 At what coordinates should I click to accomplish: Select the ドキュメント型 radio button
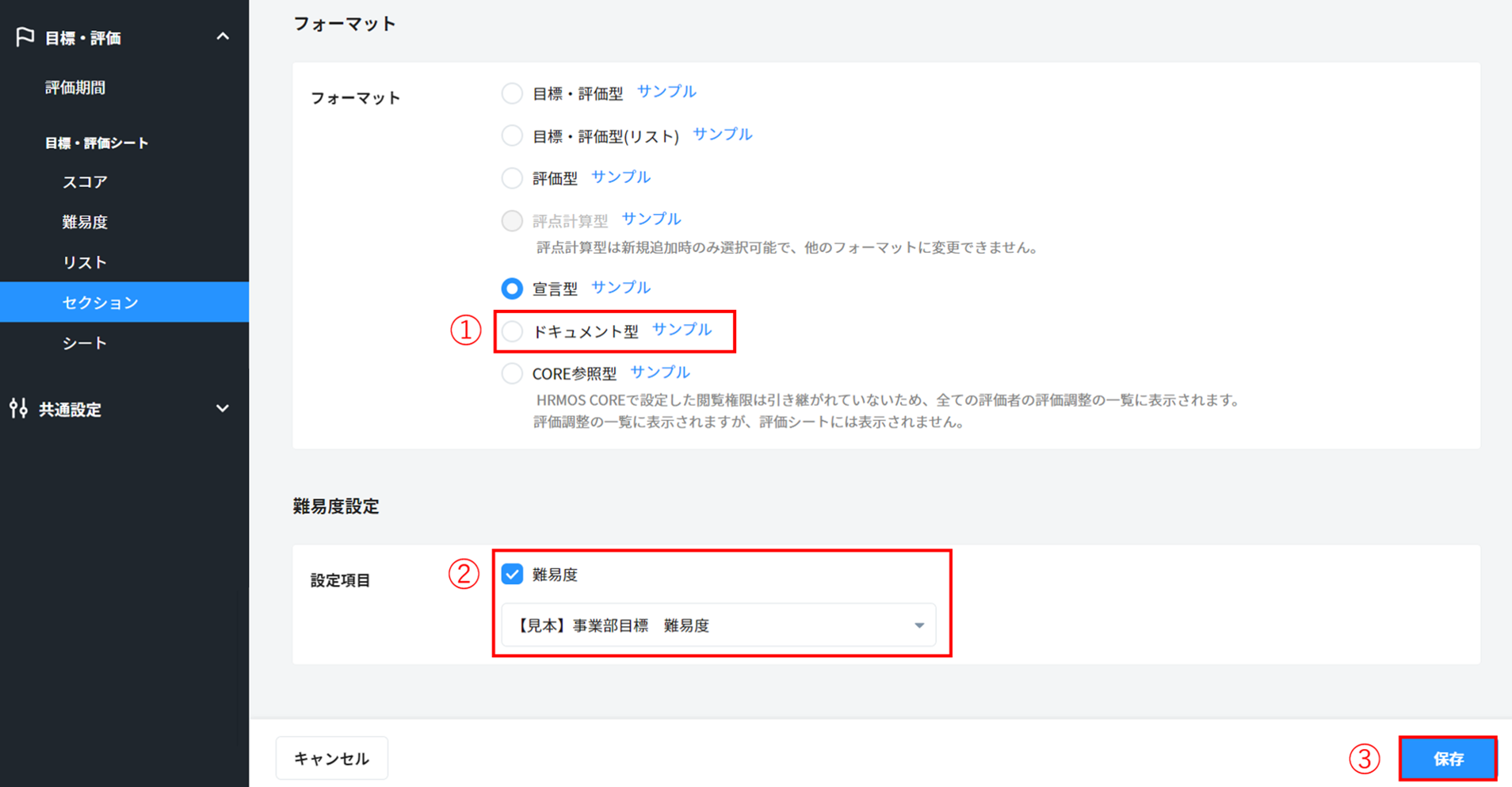(513, 331)
